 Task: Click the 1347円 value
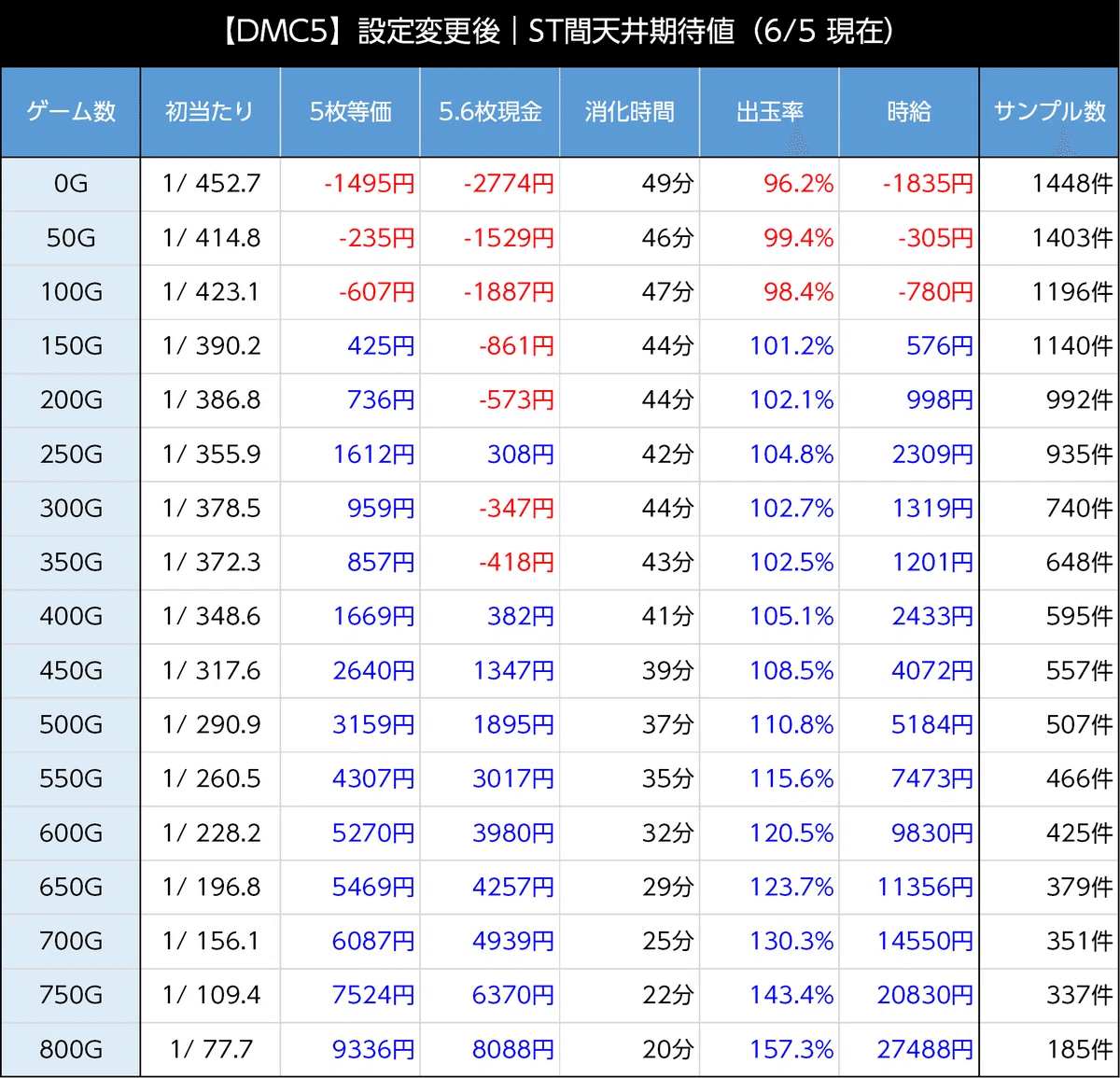(514, 671)
